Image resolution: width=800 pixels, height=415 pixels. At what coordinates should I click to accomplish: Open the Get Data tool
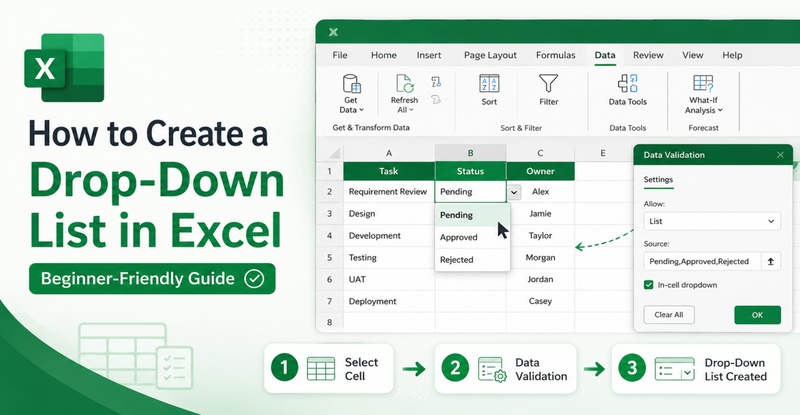(x=352, y=94)
